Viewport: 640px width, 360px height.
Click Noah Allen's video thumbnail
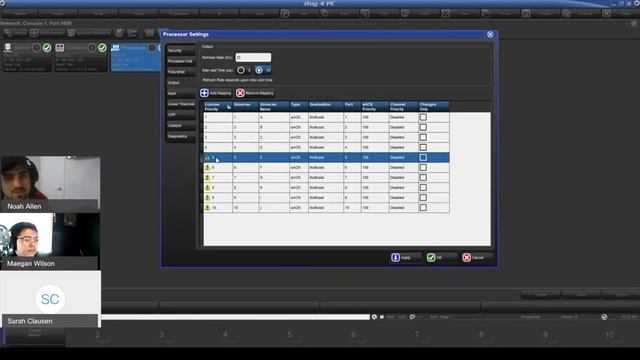pos(50,184)
